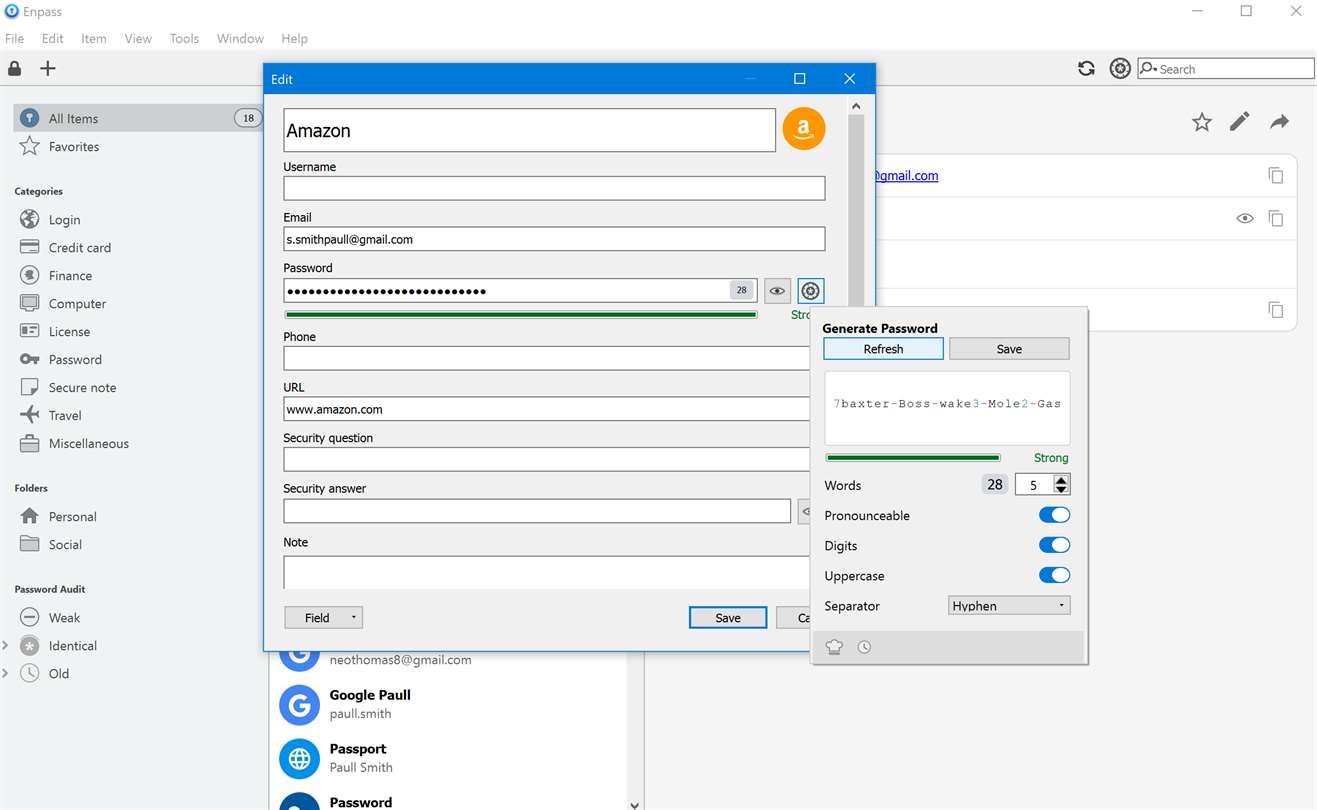Image resolution: width=1317 pixels, height=810 pixels.
Task: Click the share arrow icon in detail panel
Action: point(1279,122)
